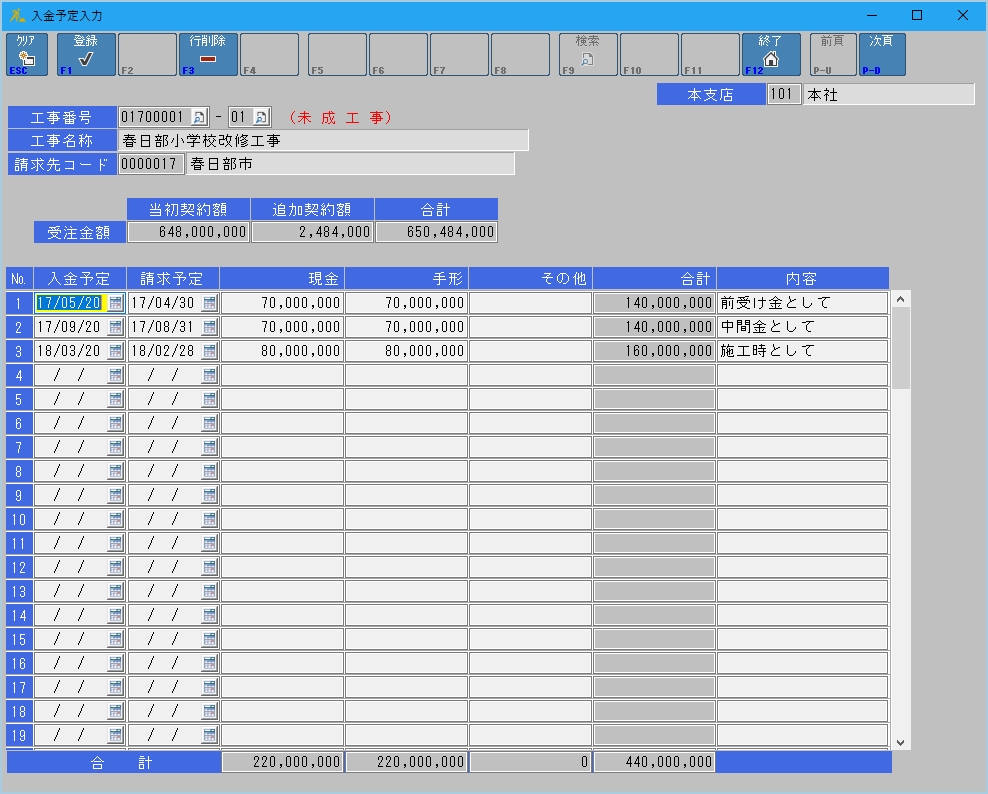Select row 3 手形 field showing 80,000,000
Image resolution: width=988 pixels, height=794 pixels.
[x=406, y=351]
